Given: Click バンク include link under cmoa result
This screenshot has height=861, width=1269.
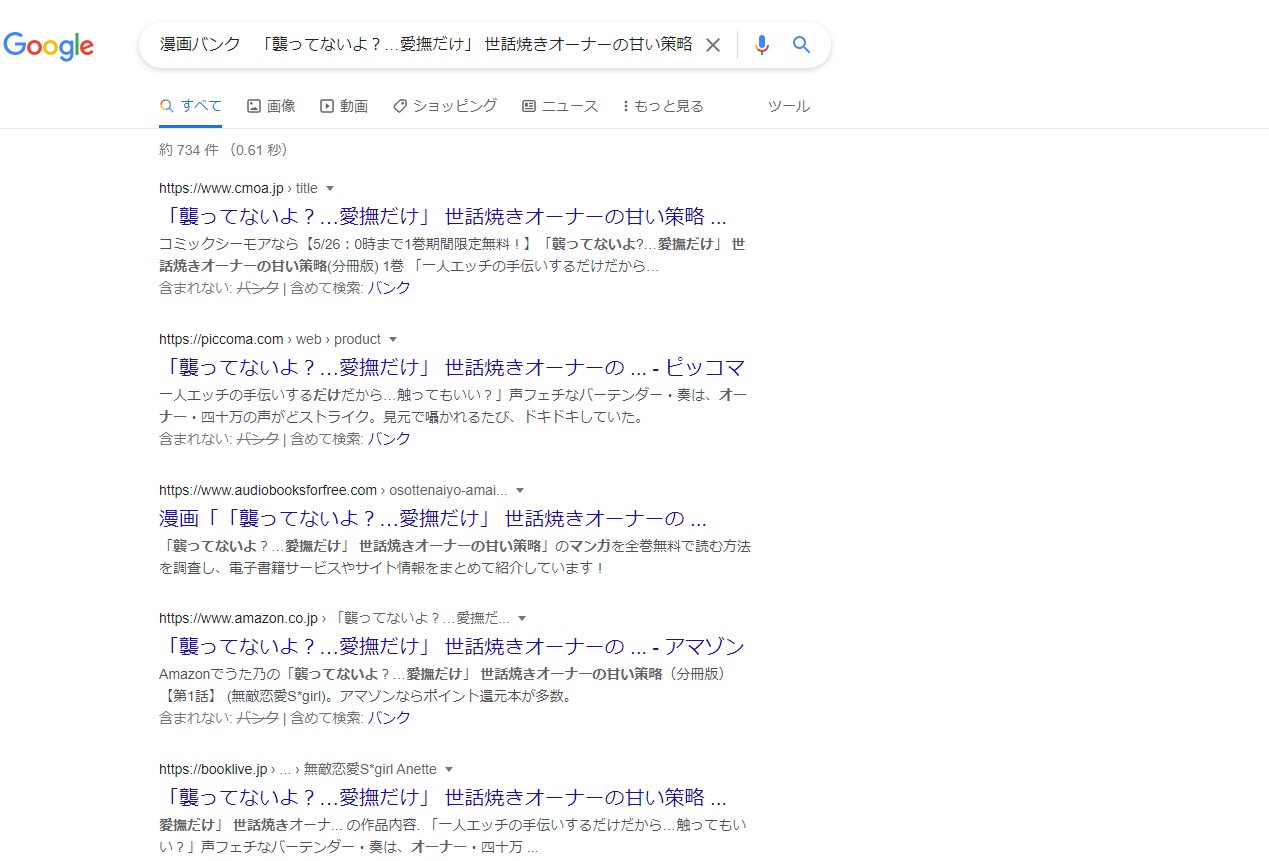Looking at the screenshot, I should [x=389, y=288].
